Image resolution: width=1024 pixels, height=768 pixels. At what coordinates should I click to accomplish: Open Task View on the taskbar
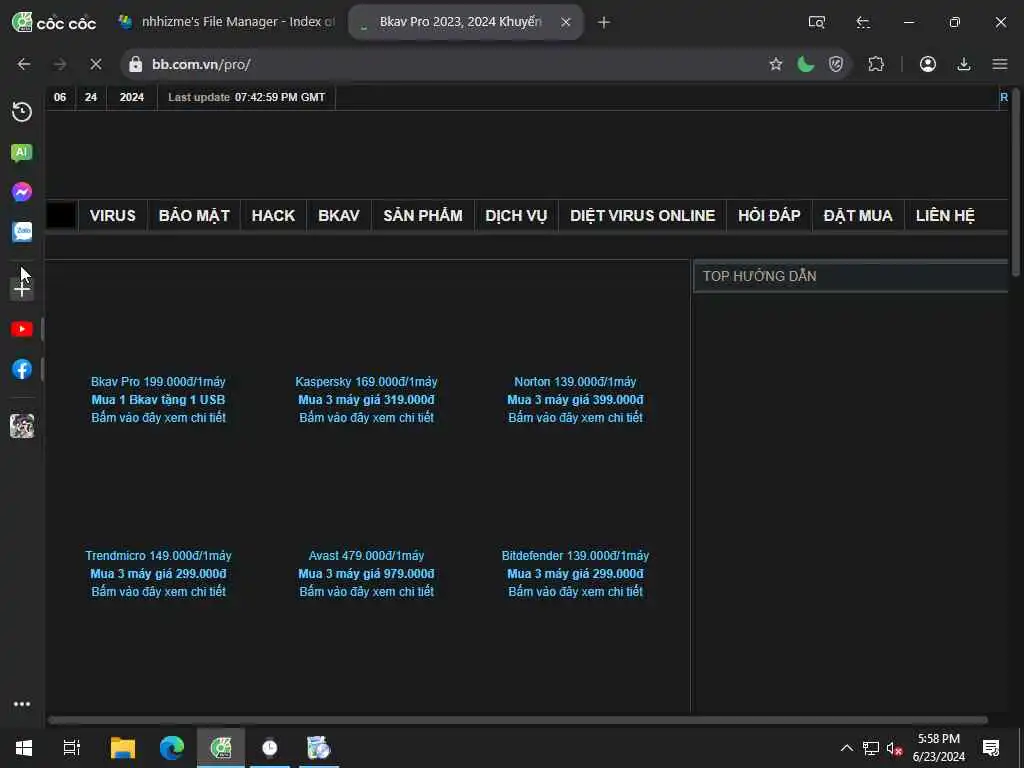tap(71, 748)
